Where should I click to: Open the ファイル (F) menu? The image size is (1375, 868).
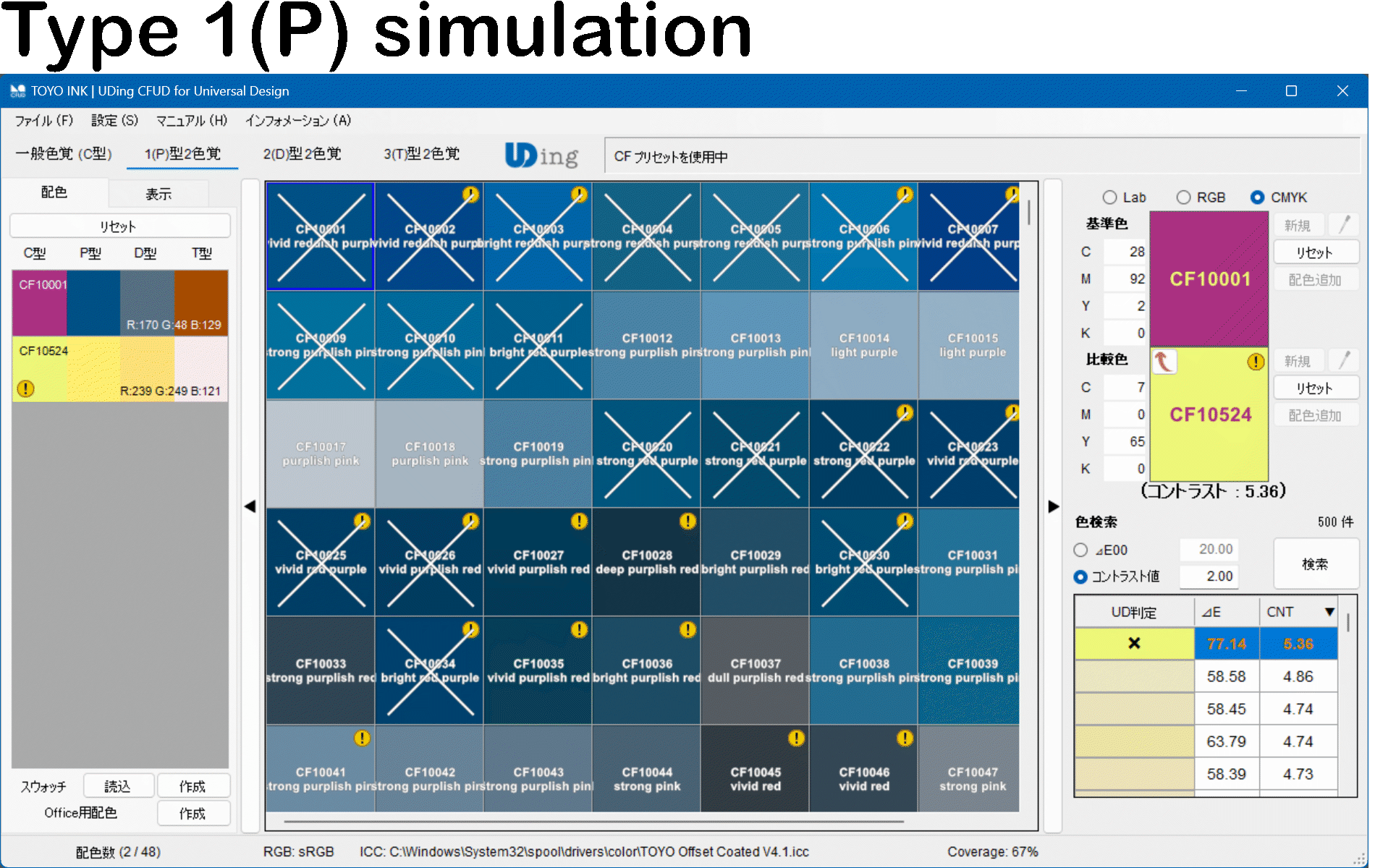pos(44,121)
